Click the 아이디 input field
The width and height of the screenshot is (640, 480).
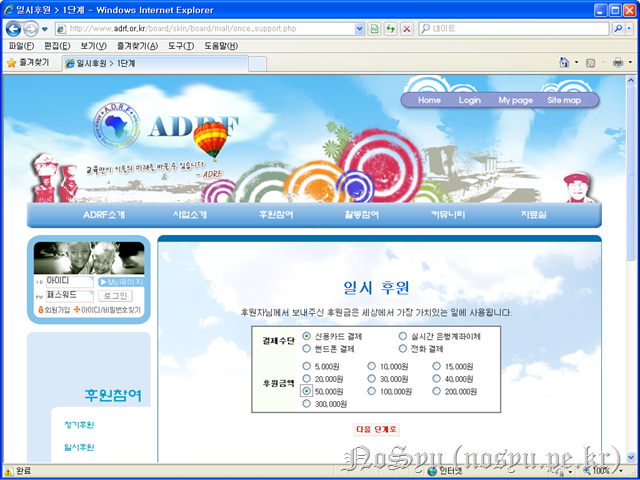[x=71, y=282]
